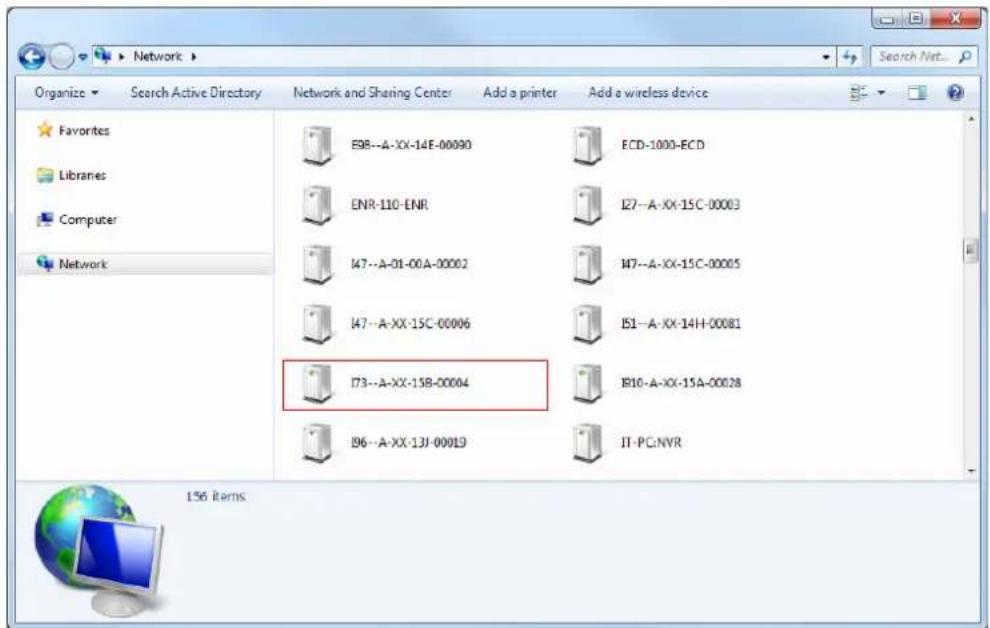This screenshot has height=628, width=990.
Task: Click the I47--A-XX-15C-00006 name label
Action: [410, 324]
